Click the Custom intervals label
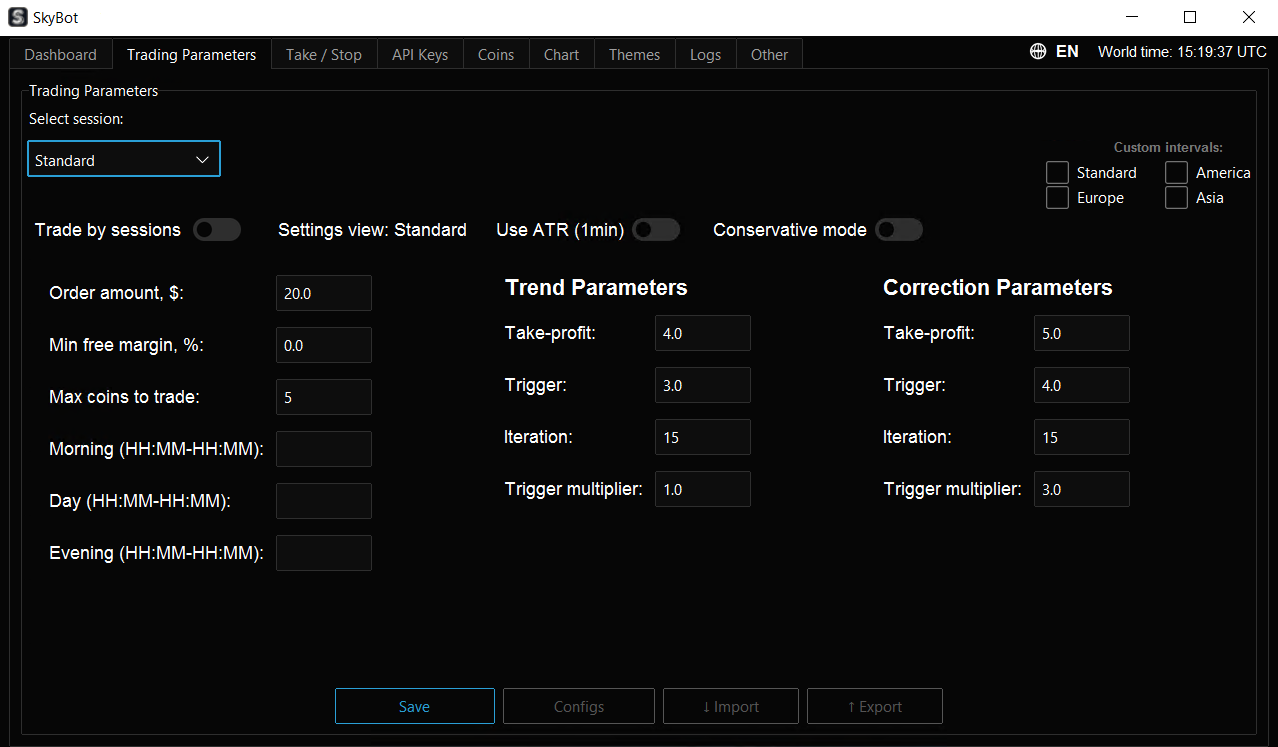 (1168, 147)
